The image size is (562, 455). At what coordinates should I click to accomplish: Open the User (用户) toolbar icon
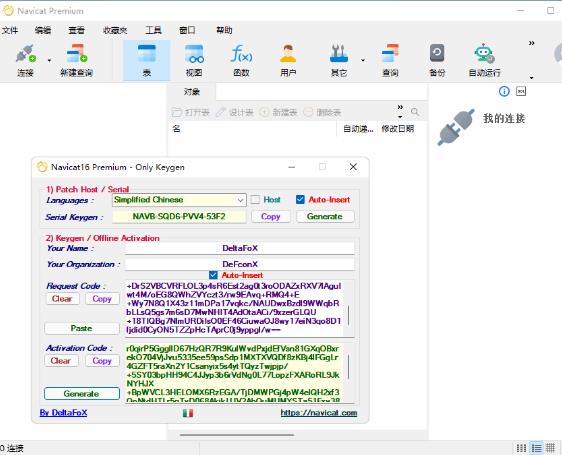coord(288,54)
